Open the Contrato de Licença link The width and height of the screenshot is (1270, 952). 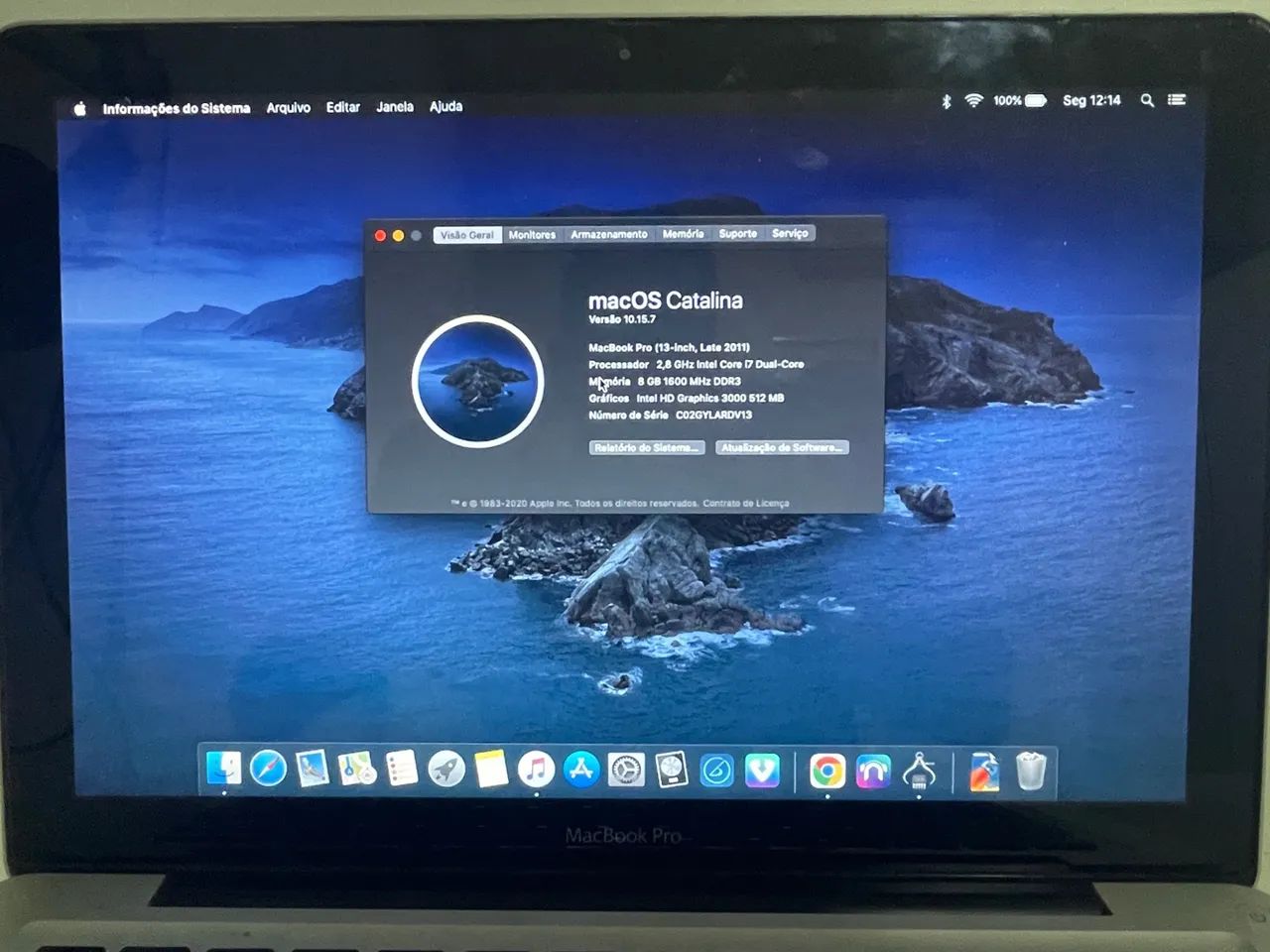tap(746, 503)
